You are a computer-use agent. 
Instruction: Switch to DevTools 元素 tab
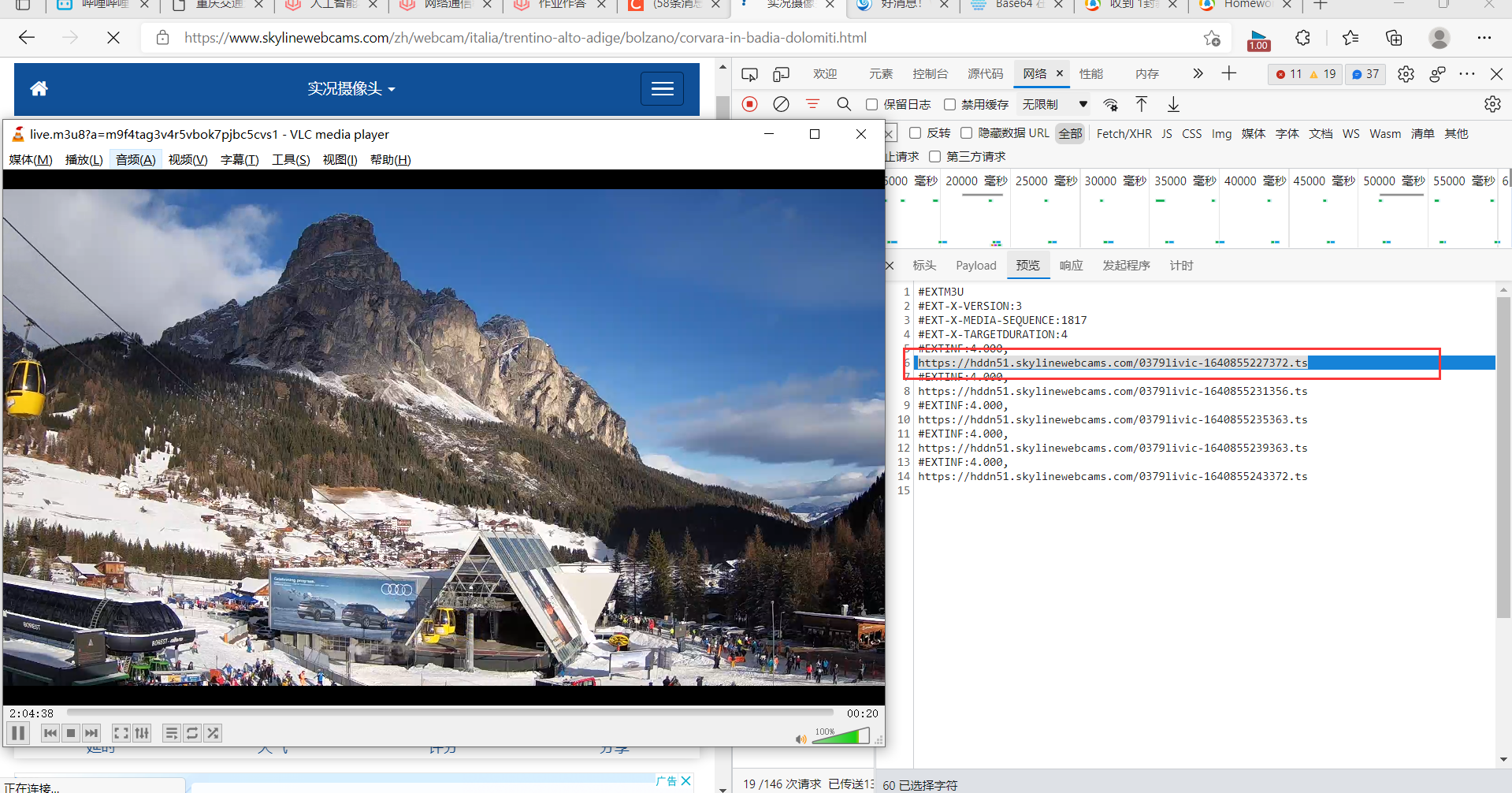[x=881, y=74]
